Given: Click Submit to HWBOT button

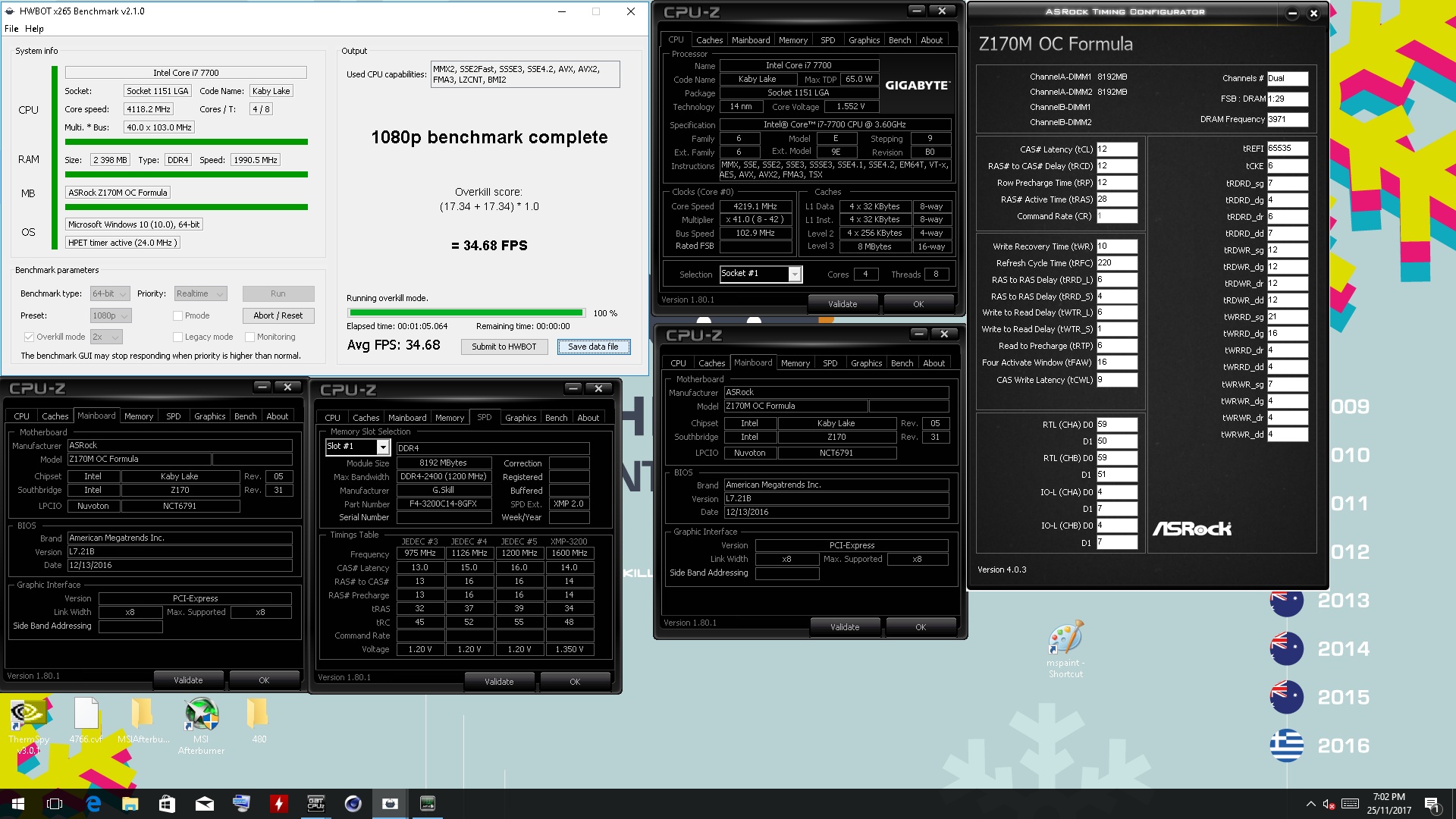Looking at the screenshot, I should tap(504, 347).
